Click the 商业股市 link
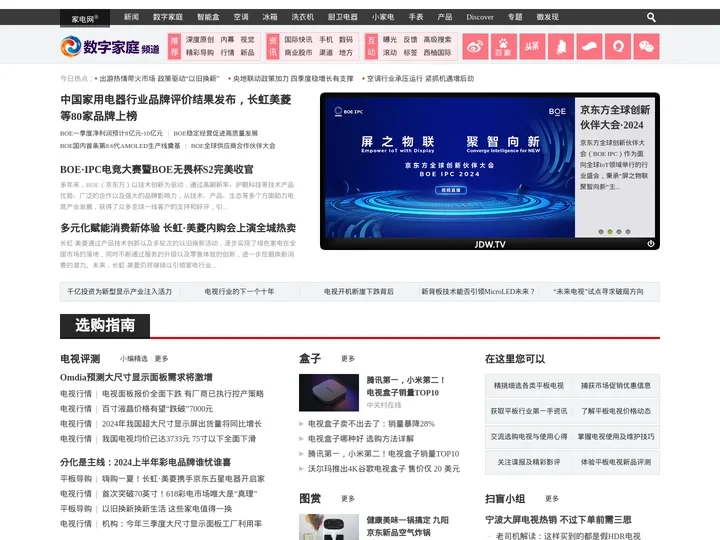 [x=298, y=53]
